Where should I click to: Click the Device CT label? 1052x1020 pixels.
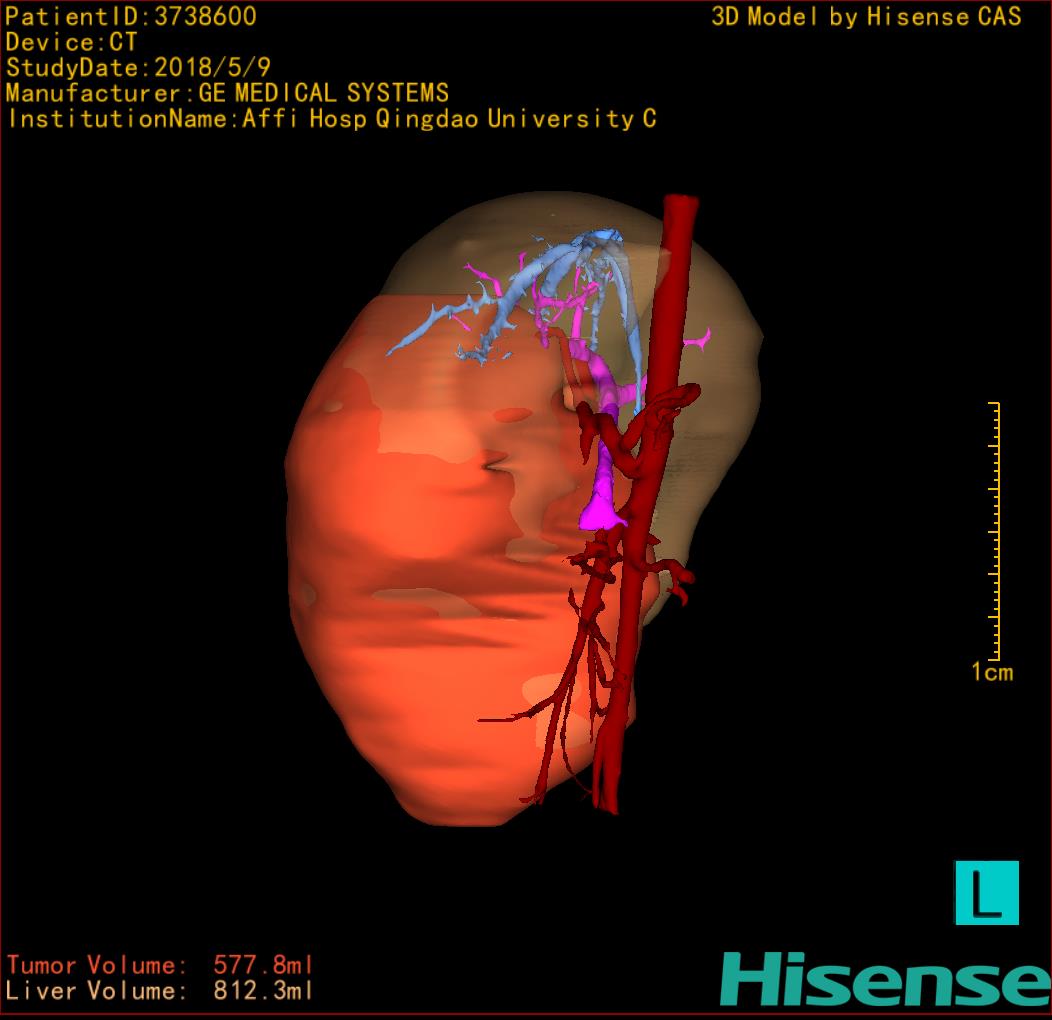[x=71, y=43]
